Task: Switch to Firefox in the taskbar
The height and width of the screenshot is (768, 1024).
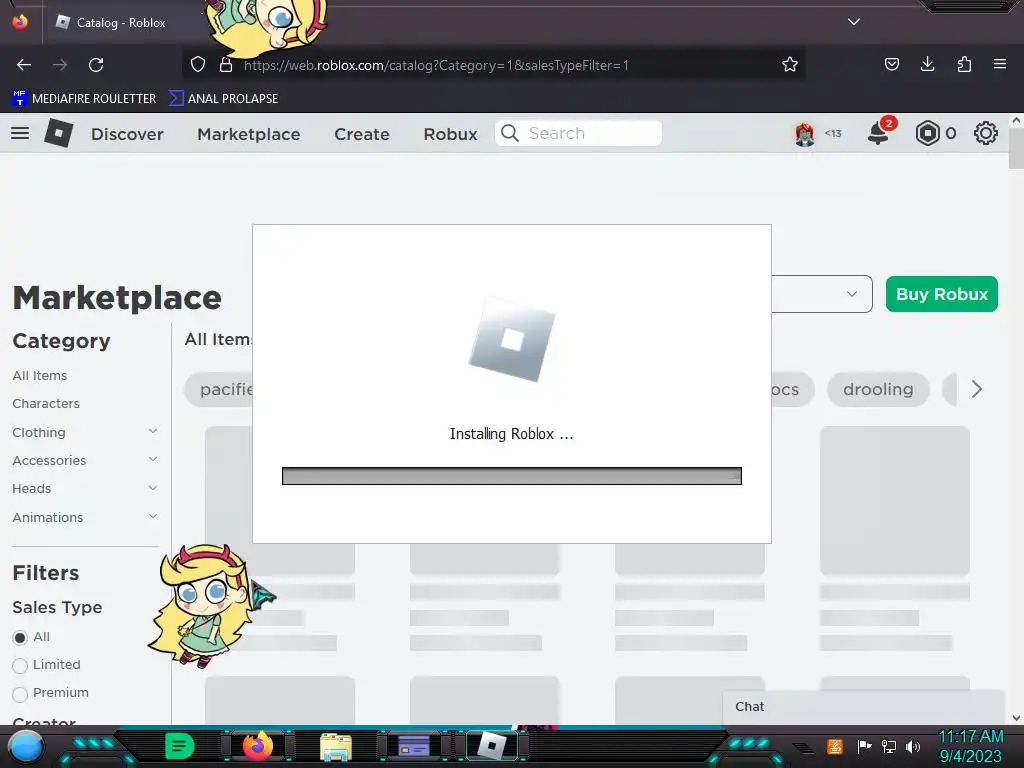Action: pyautogui.click(x=257, y=746)
